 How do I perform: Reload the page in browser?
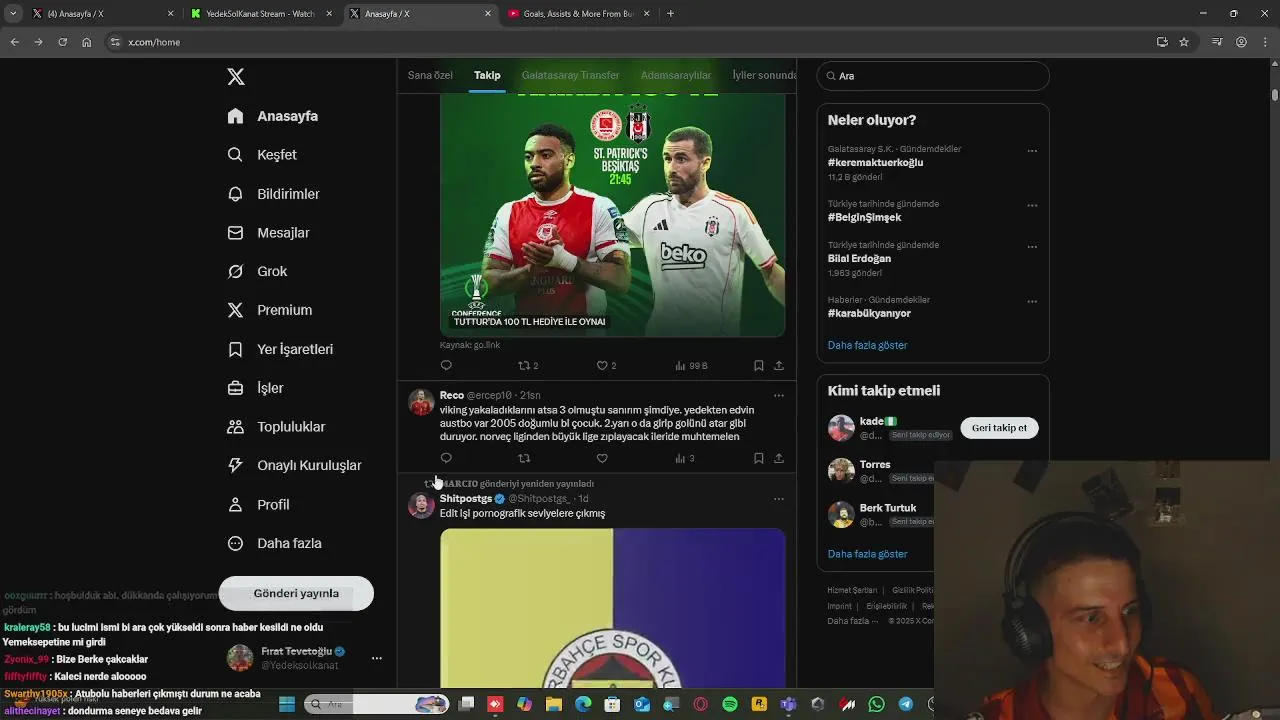click(62, 42)
